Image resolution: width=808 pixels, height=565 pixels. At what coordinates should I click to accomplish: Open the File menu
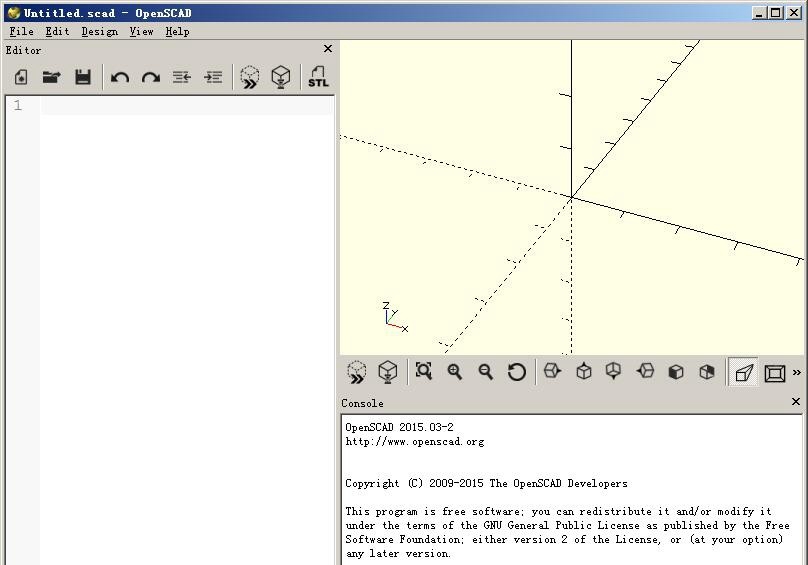22,31
